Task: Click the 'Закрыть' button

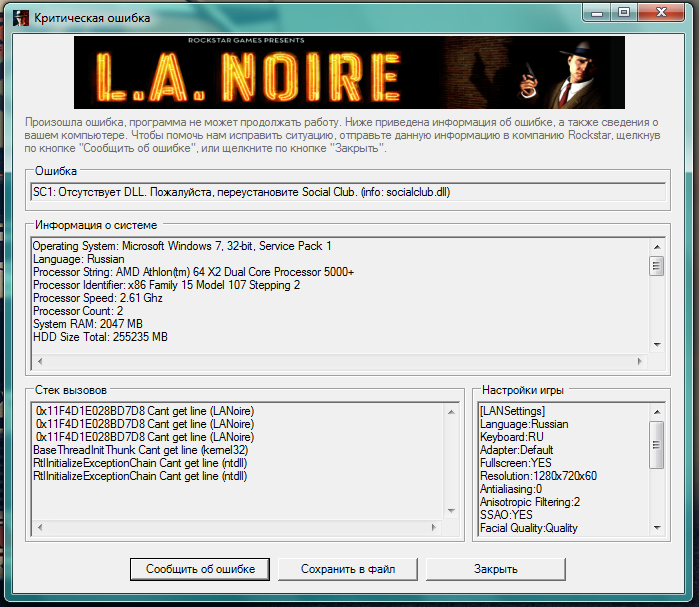Action: coord(496,569)
